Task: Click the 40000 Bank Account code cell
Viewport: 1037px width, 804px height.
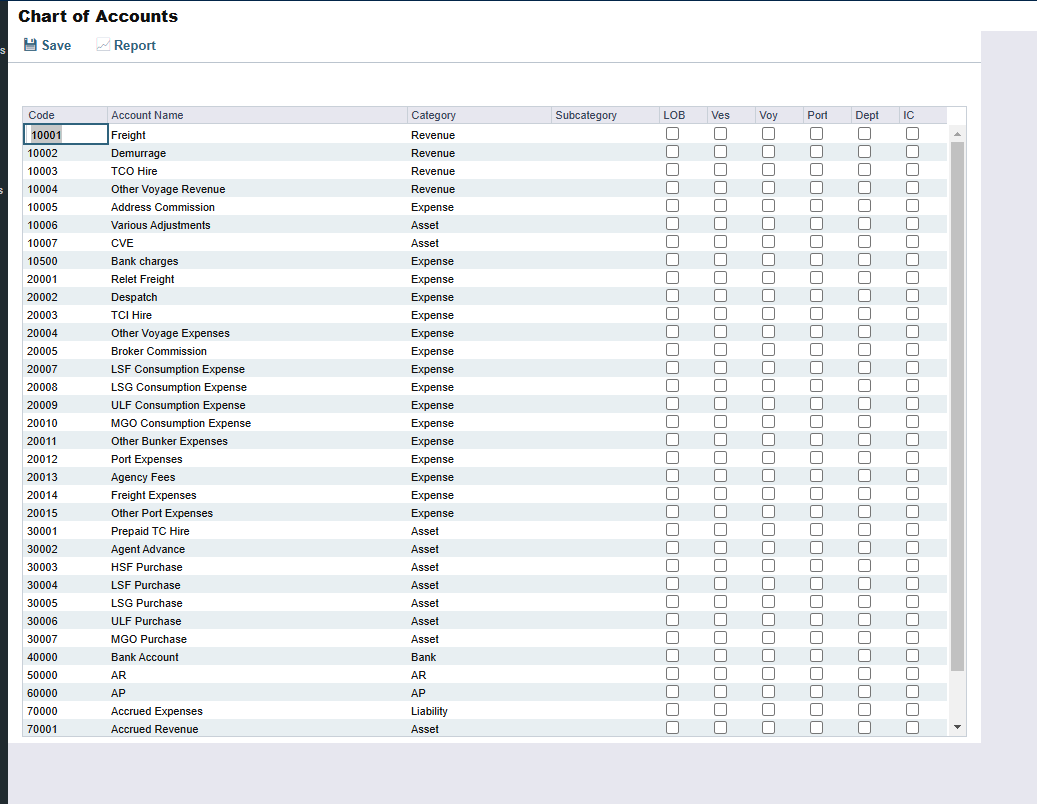Action: coord(43,657)
